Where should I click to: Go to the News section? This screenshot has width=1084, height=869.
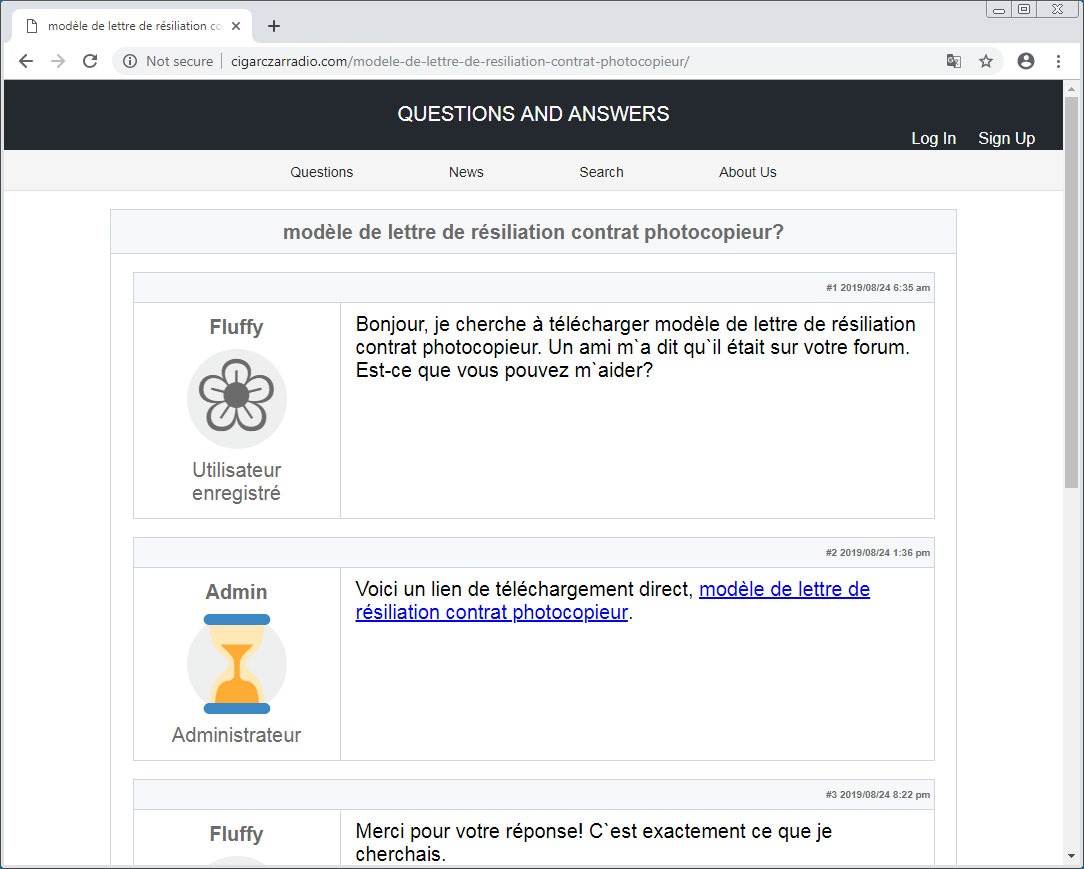466,172
